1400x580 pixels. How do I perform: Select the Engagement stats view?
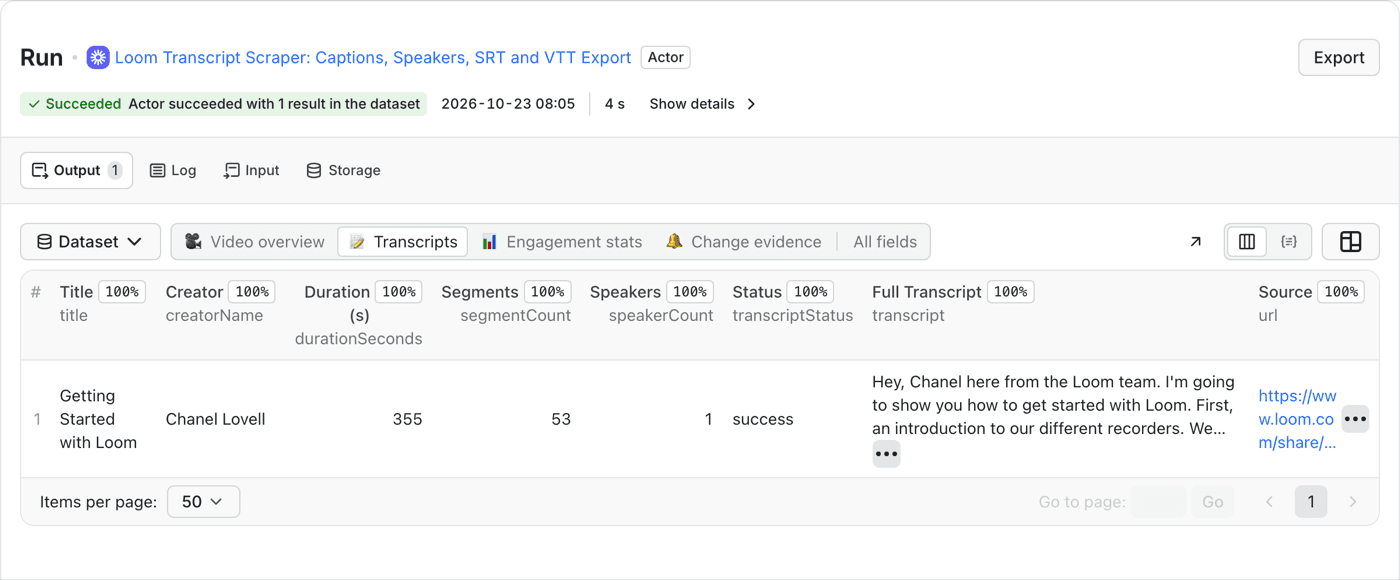pos(562,242)
